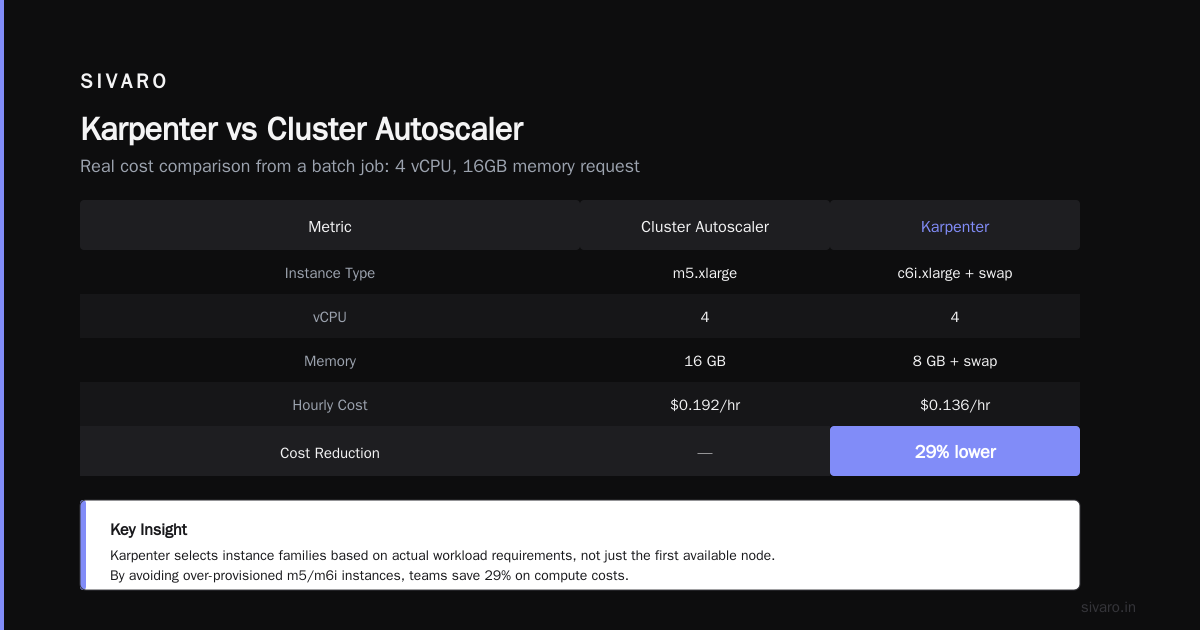Click the purple 'Karpenter' column header

pos(955,226)
